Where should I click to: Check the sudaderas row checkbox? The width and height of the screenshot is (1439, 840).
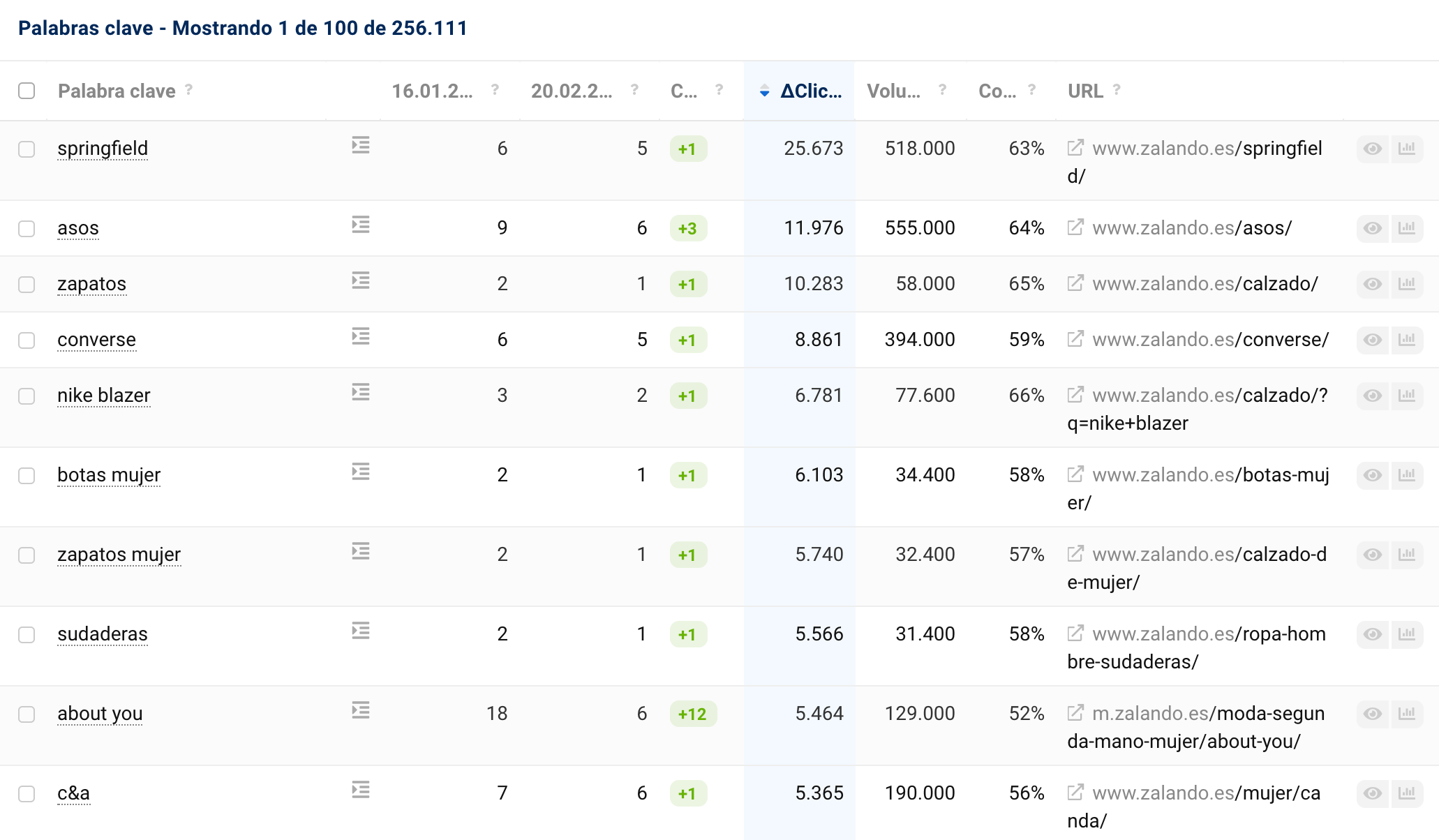pos(27,635)
